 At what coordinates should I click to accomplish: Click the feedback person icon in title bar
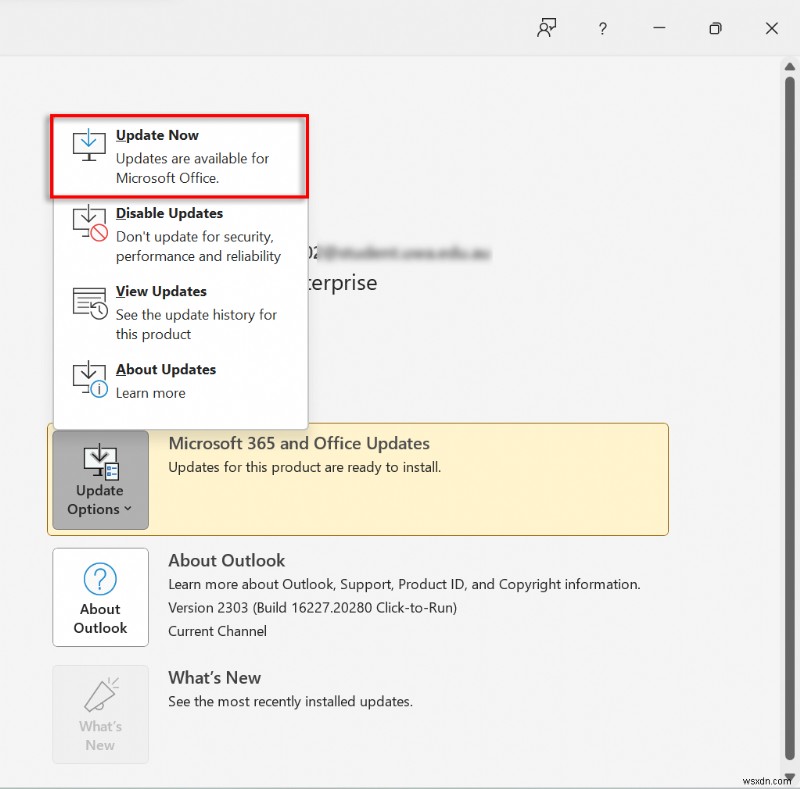(546, 28)
